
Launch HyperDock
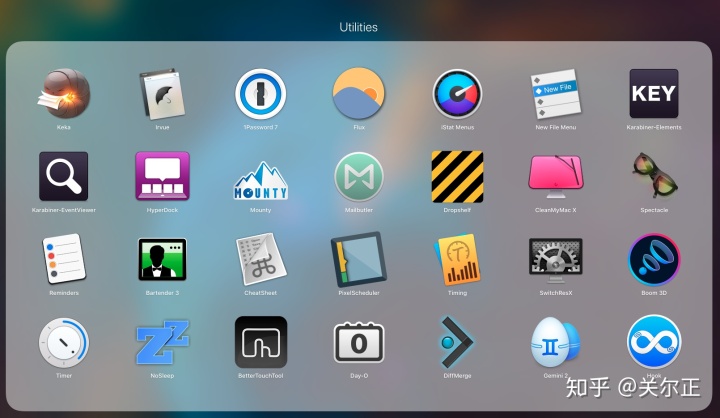coord(162,176)
